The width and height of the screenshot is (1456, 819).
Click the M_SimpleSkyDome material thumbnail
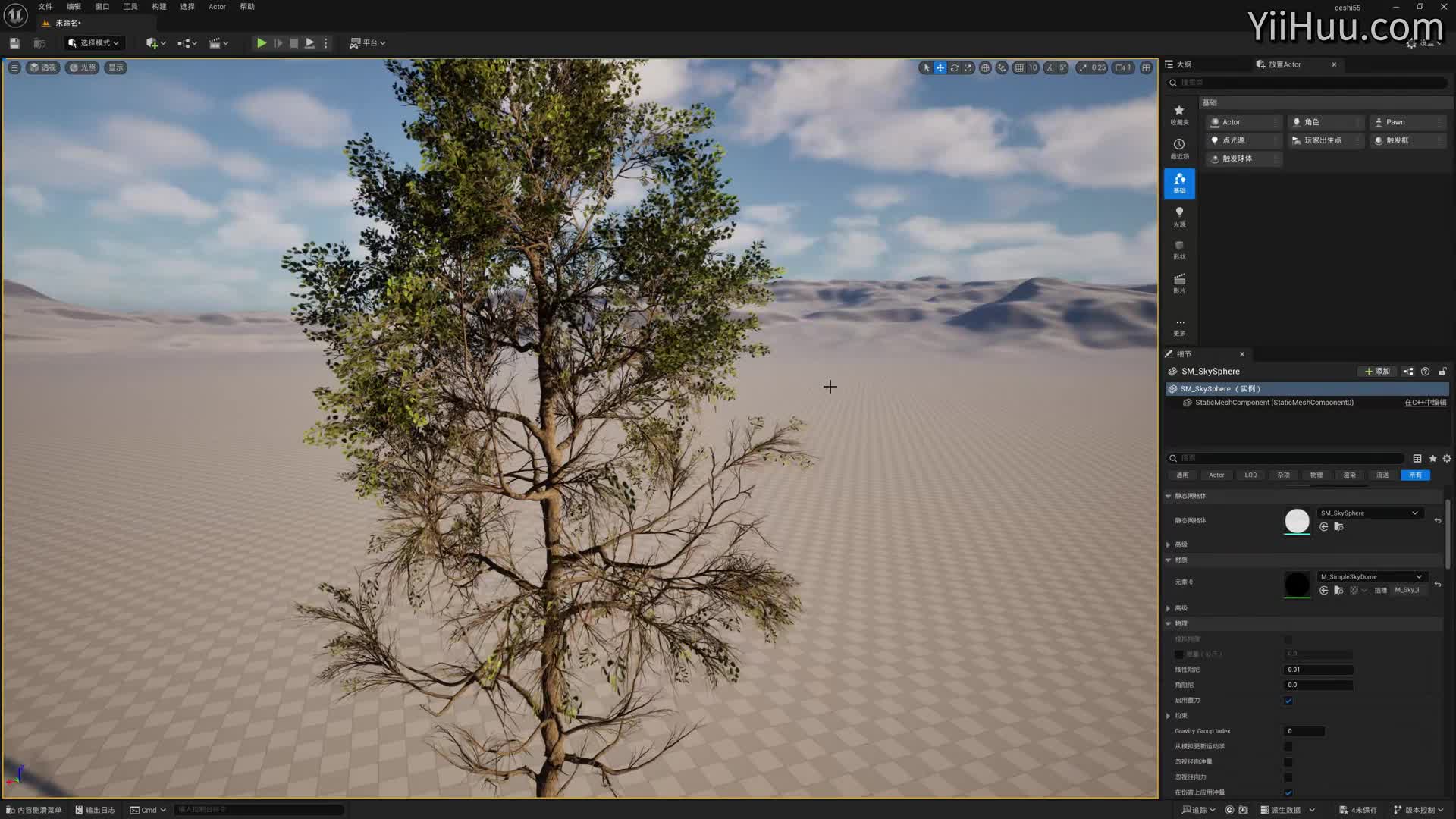tap(1297, 584)
